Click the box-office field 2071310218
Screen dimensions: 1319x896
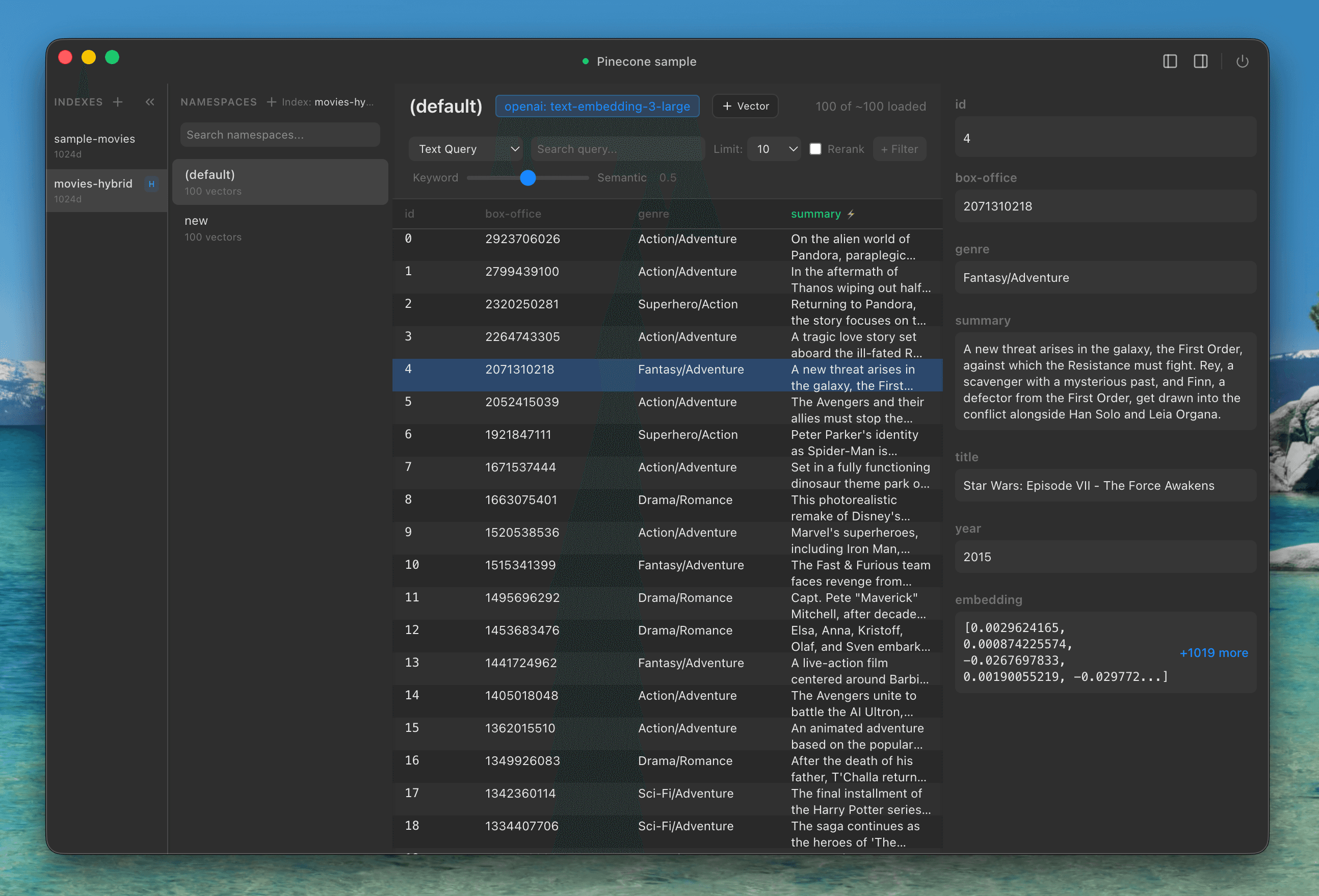click(x=1105, y=206)
